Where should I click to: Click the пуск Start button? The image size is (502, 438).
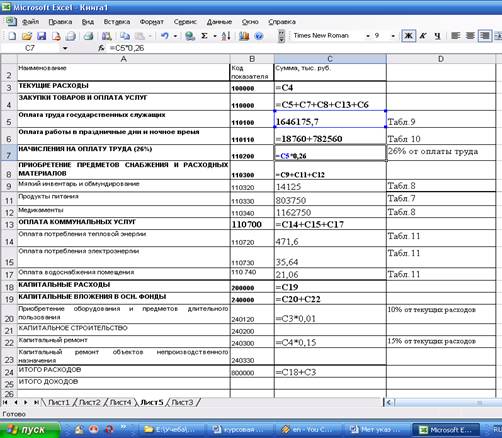click(30, 430)
